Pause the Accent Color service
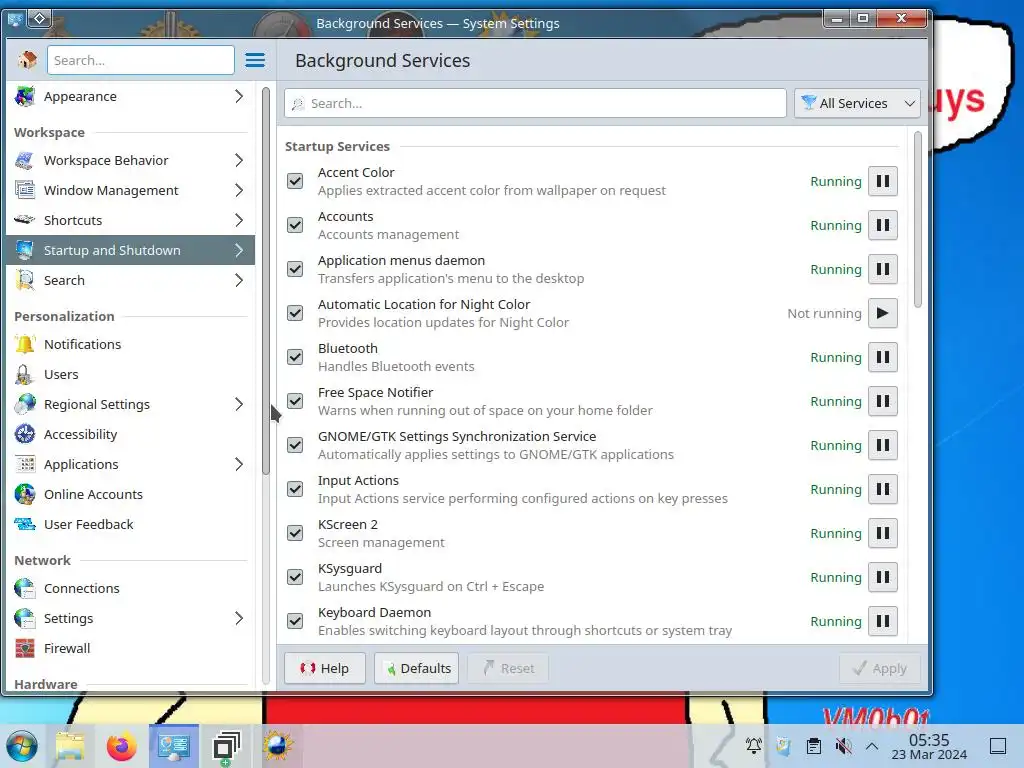The width and height of the screenshot is (1024, 768). pos(882,182)
